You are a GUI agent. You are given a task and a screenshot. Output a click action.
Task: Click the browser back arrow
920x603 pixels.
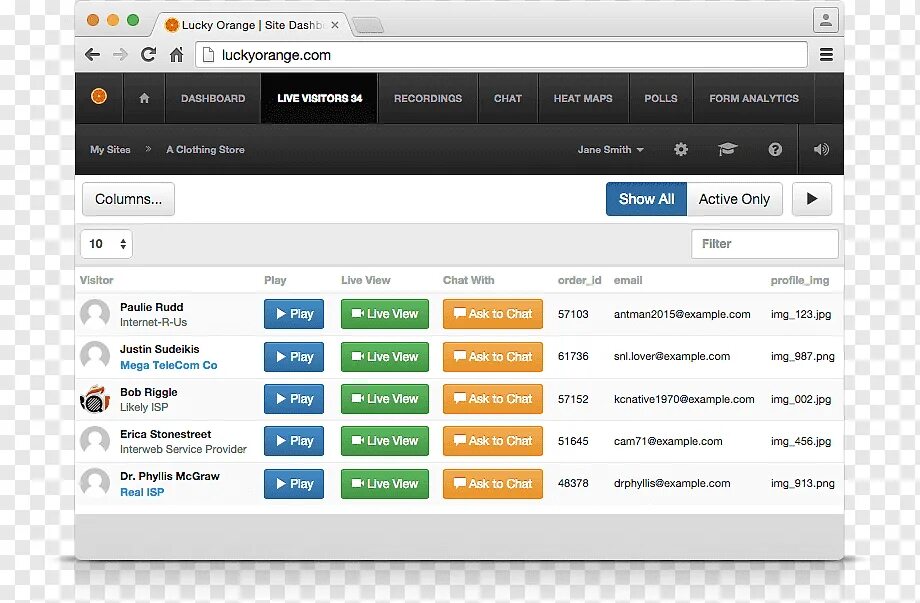[x=93, y=55]
